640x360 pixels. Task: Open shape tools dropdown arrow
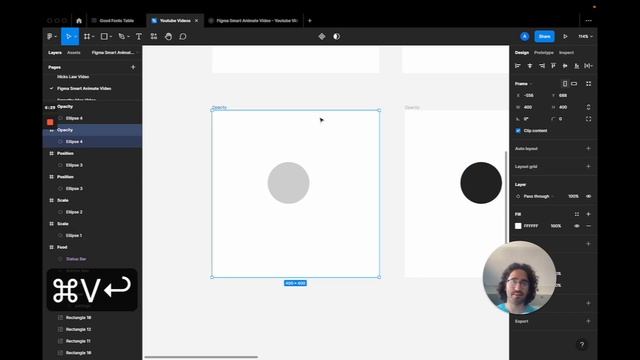click(x=111, y=37)
